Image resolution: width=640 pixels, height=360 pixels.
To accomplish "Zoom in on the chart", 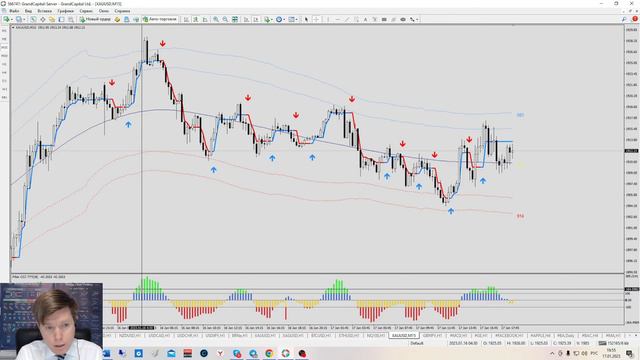I will 216,19.
